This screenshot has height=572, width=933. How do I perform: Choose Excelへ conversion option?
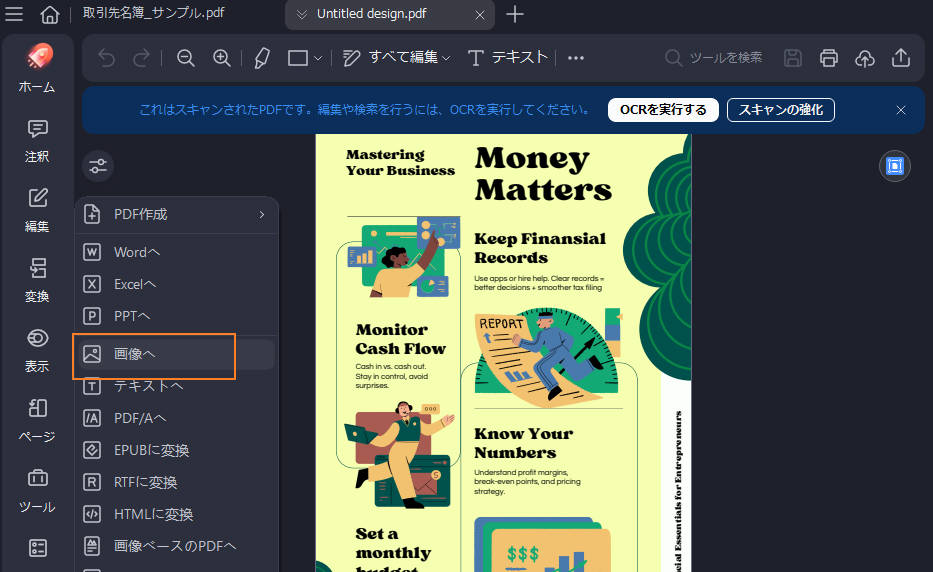pyautogui.click(x=177, y=285)
